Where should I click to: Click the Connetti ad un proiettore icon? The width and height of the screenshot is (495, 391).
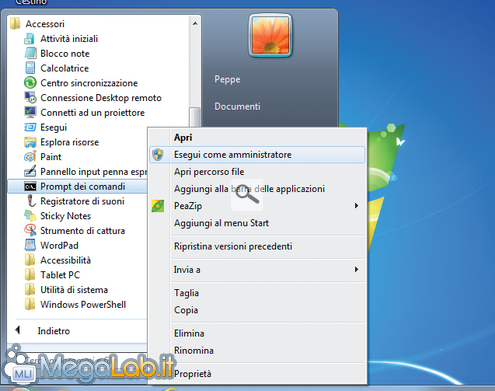(30, 112)
